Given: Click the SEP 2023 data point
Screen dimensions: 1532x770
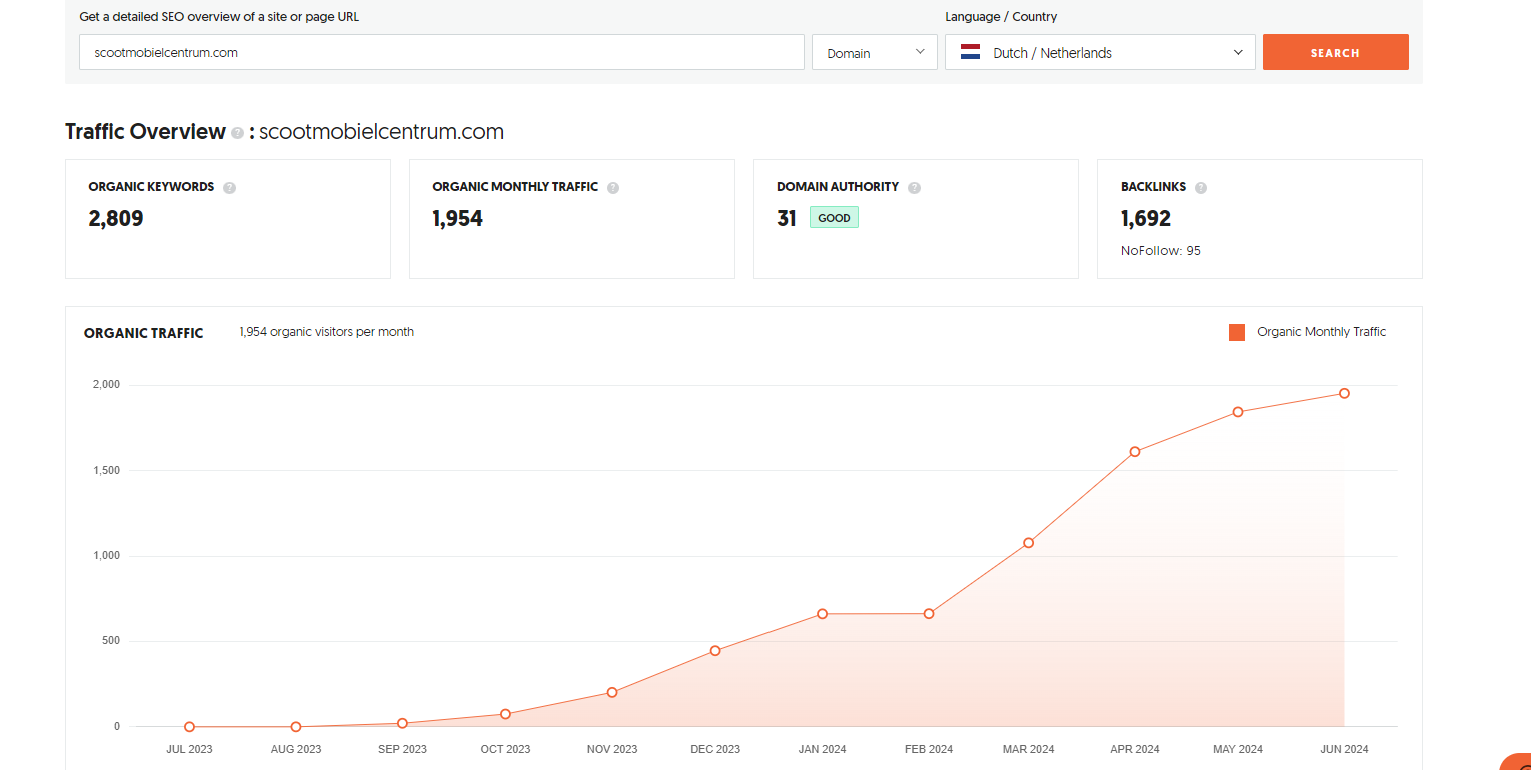Looking at the screenshot, I should [402, 723].
